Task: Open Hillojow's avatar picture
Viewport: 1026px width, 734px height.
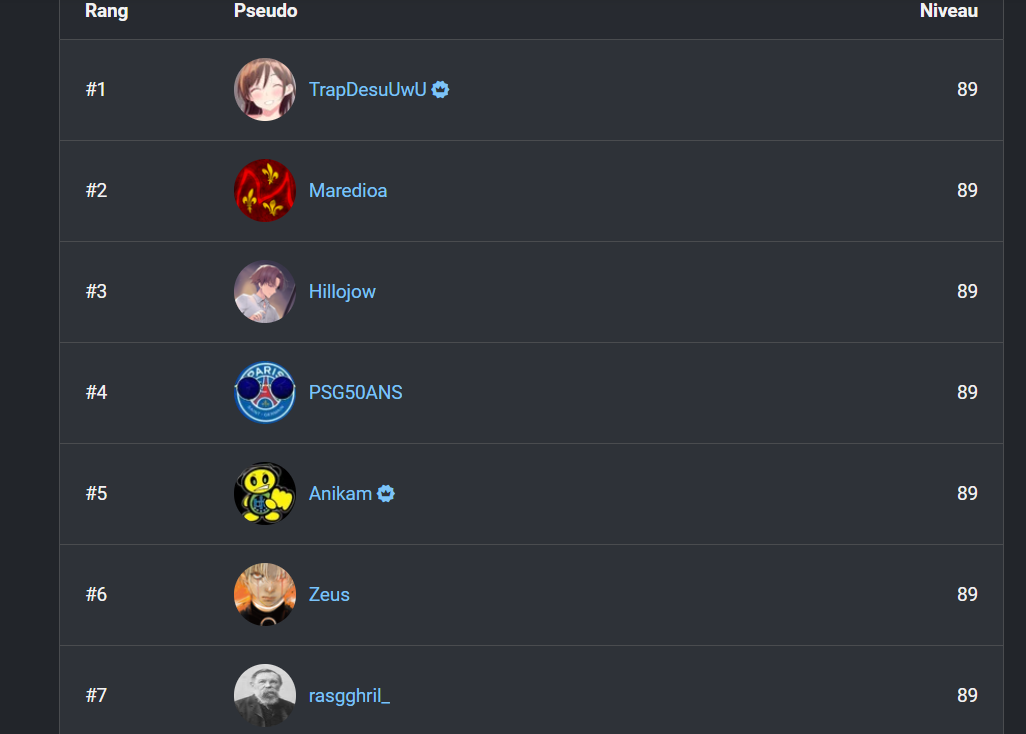Action: click(265, 292)
